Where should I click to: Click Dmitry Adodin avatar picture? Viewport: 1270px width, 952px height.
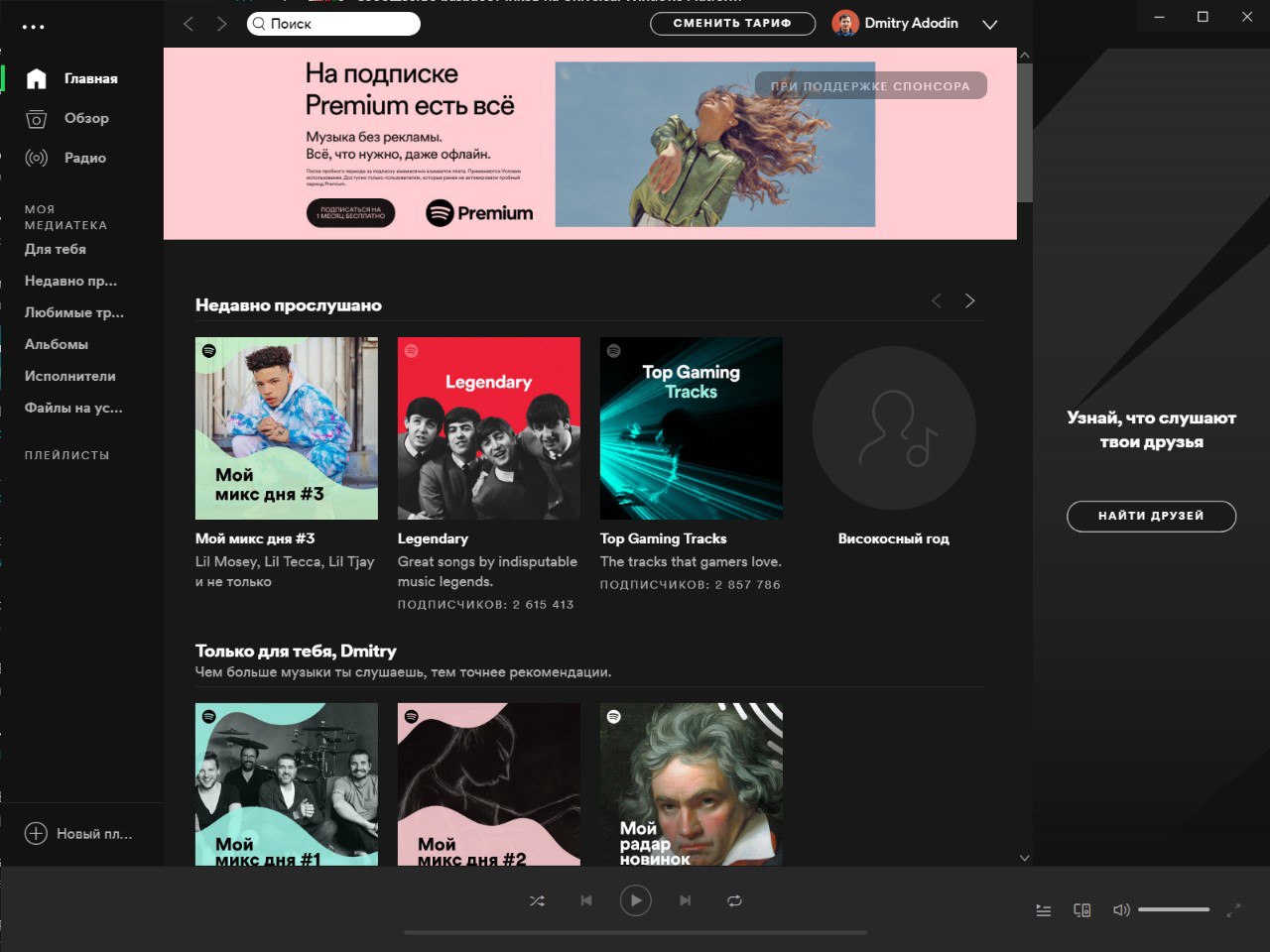point(845,24)
